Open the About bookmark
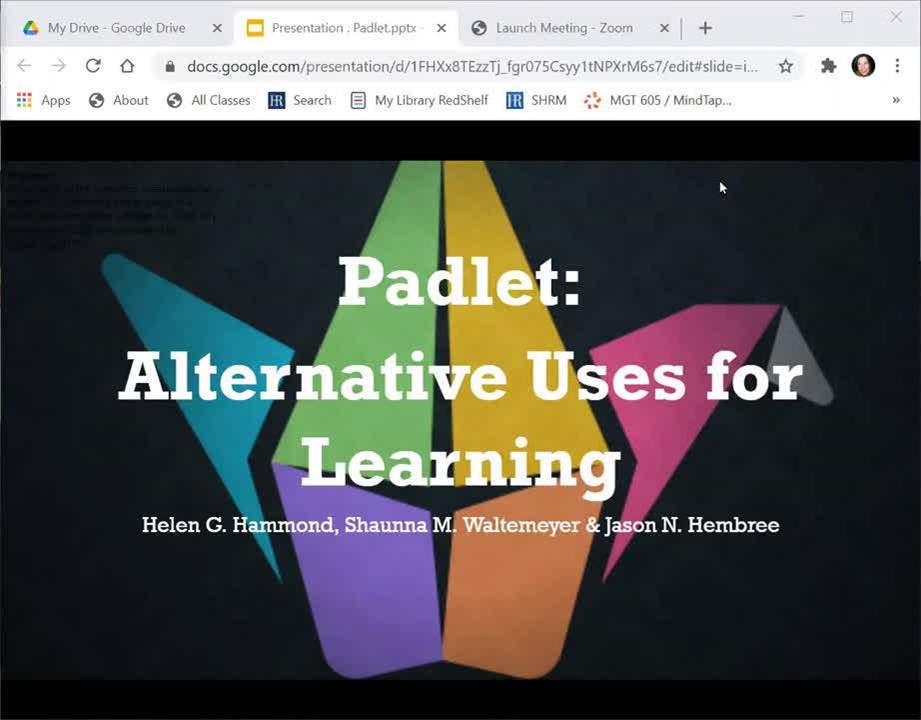 point(119,100)
